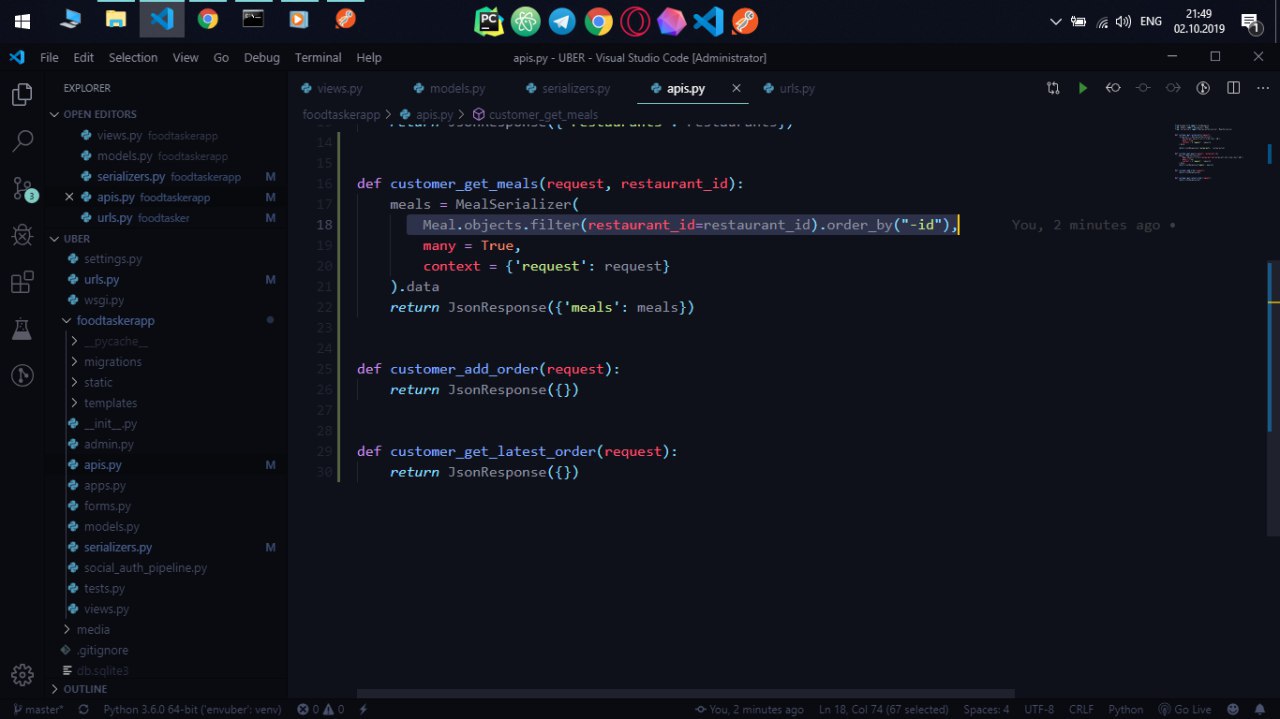Open More Actions ellipsis in editor toolbar
The width and height of the screenshot is (1280, 719).
point(1262,88)
